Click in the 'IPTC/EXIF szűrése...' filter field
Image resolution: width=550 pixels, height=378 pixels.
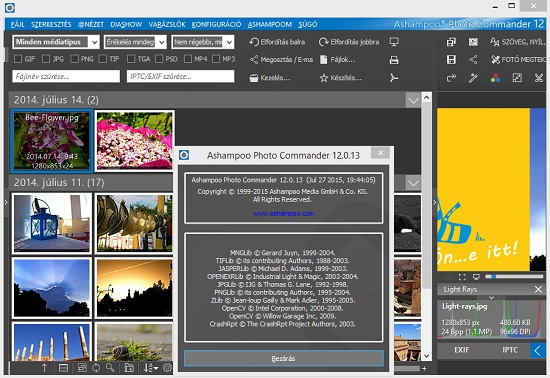pyautogui.click(x=180, y=76)
